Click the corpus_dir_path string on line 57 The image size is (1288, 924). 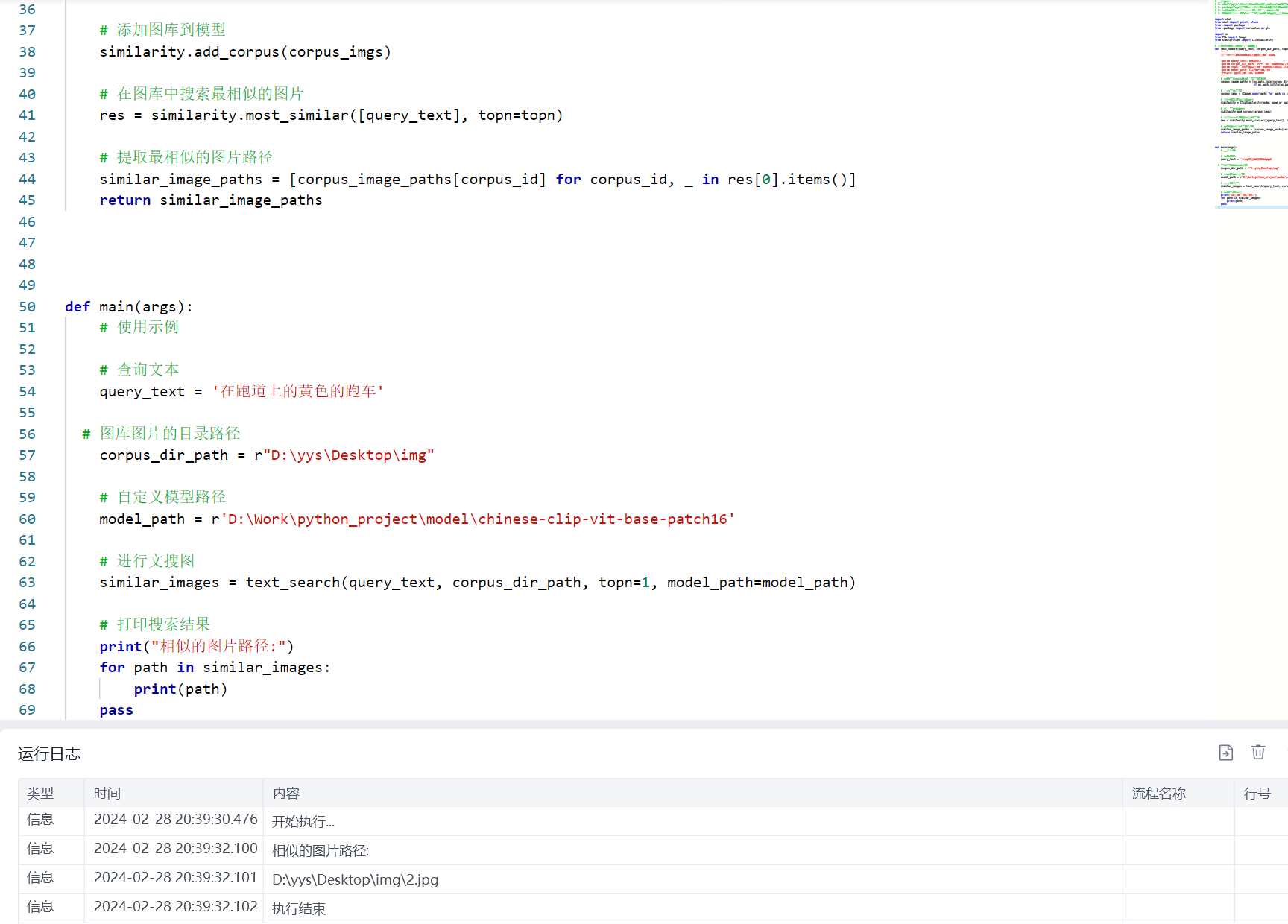(350, 455)
